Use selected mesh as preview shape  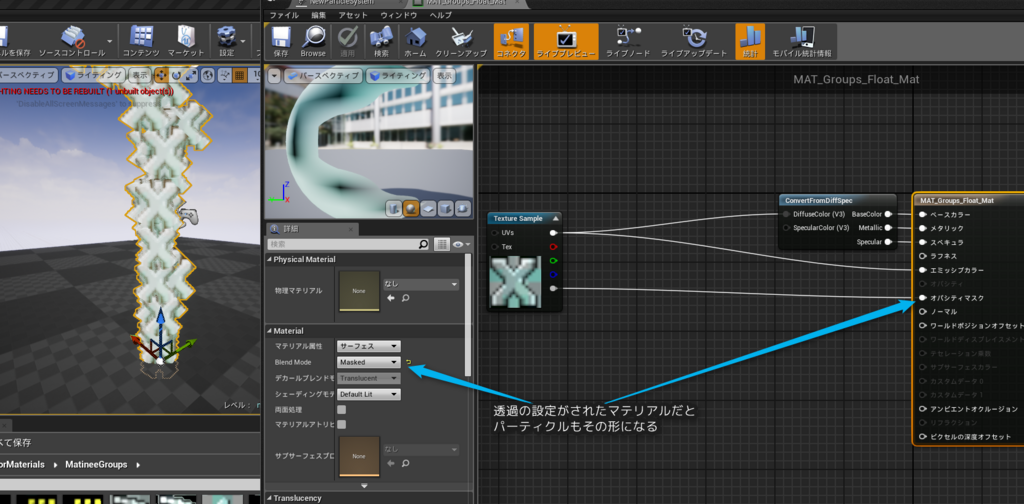[x=462, y=208]
